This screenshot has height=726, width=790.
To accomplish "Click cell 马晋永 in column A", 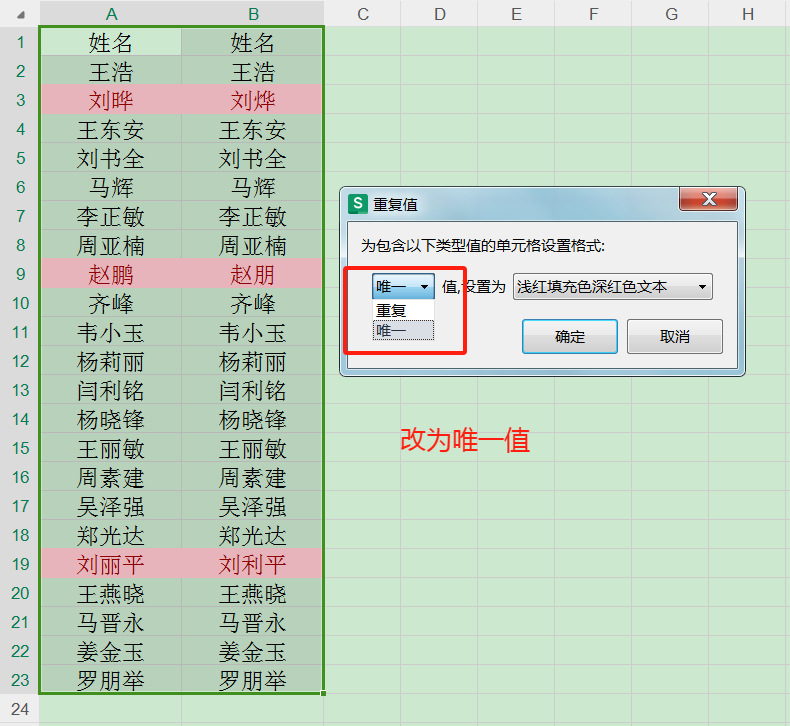I will pyautogui.click(x=111, y=622).
